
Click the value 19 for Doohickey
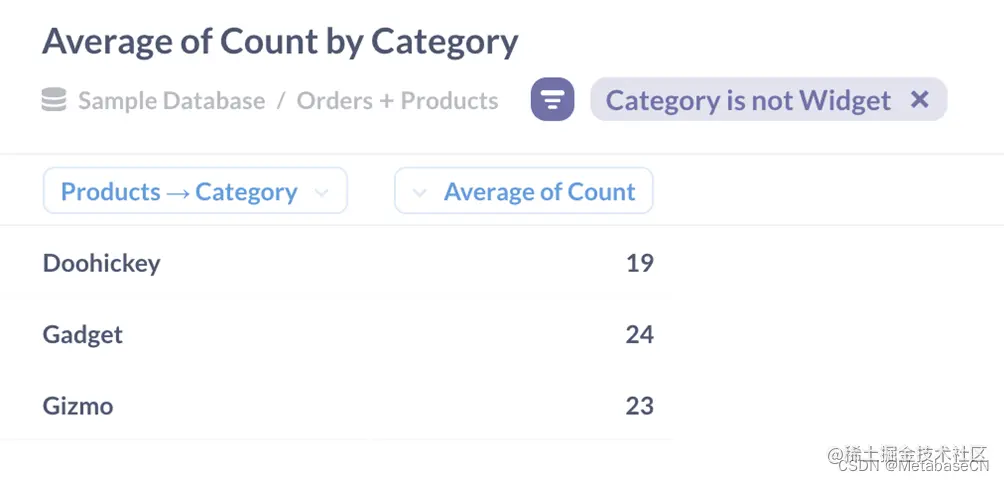[639, 263]
